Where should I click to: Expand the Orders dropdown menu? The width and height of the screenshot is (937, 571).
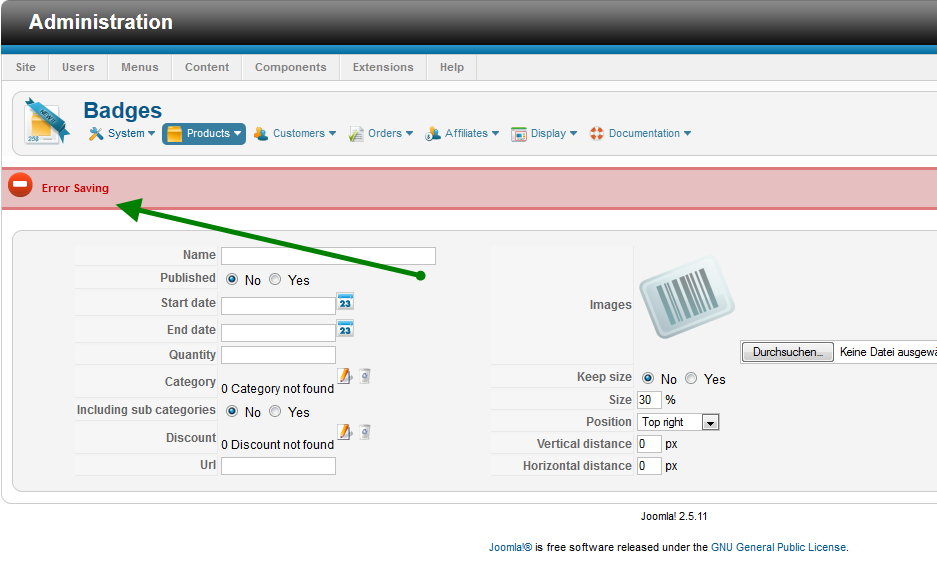[x=409, y=133]
